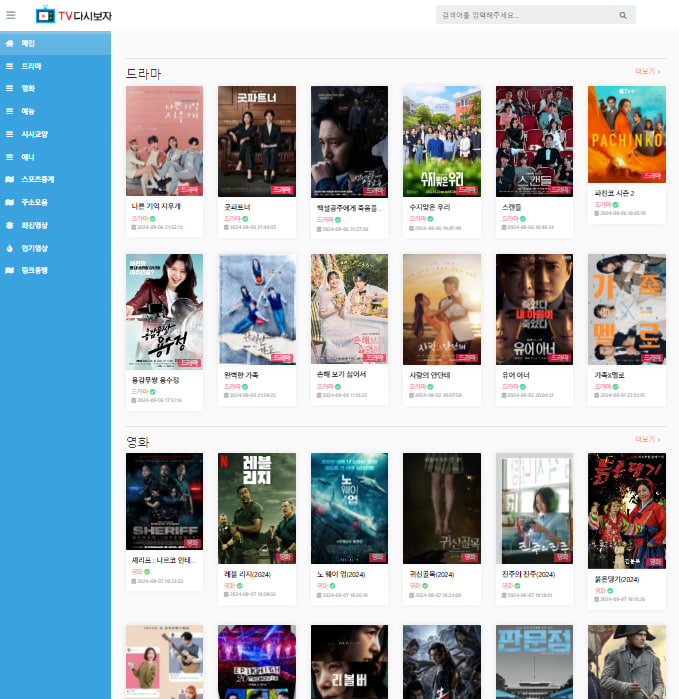
Task: Open 굿파트너 drama poster
Action: point(257,141)
